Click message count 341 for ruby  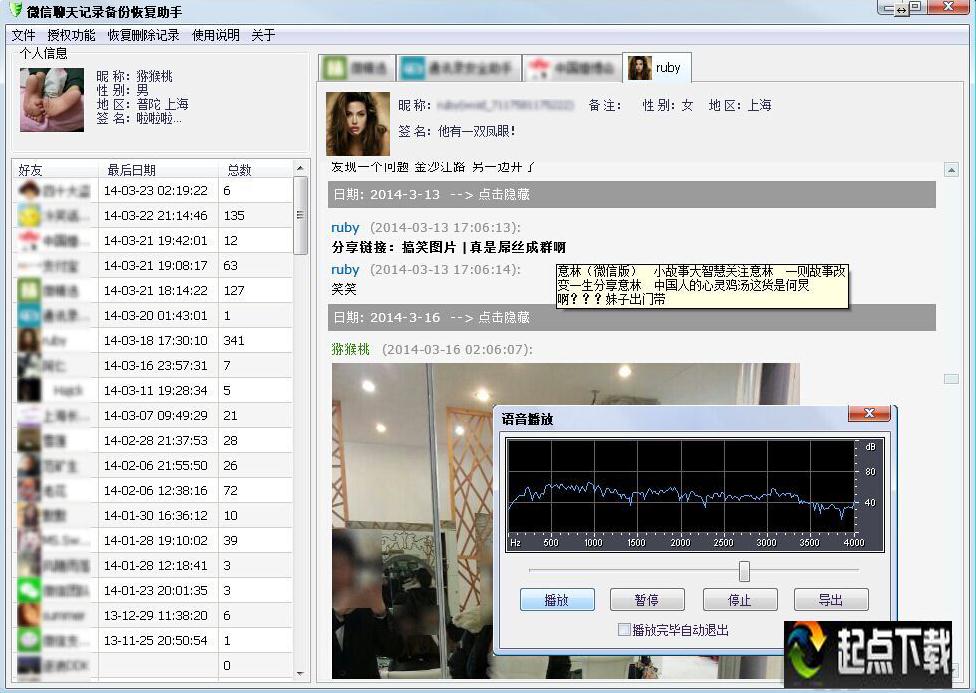(234, 340)
